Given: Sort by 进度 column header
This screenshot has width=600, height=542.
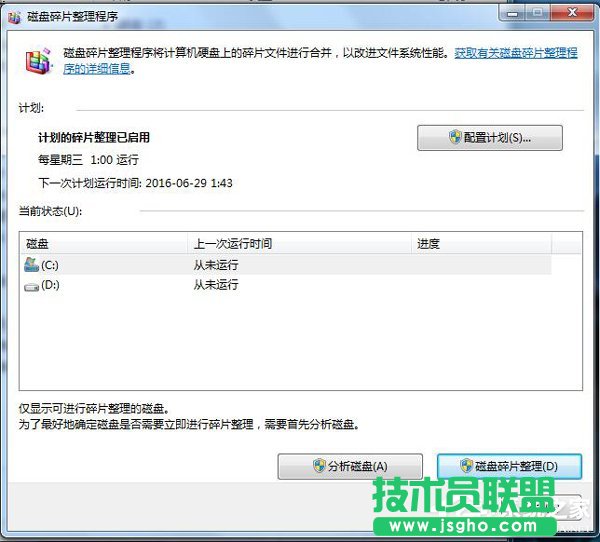Looking at the screenshot, I should pyautogui.click(x=481, y=243).
